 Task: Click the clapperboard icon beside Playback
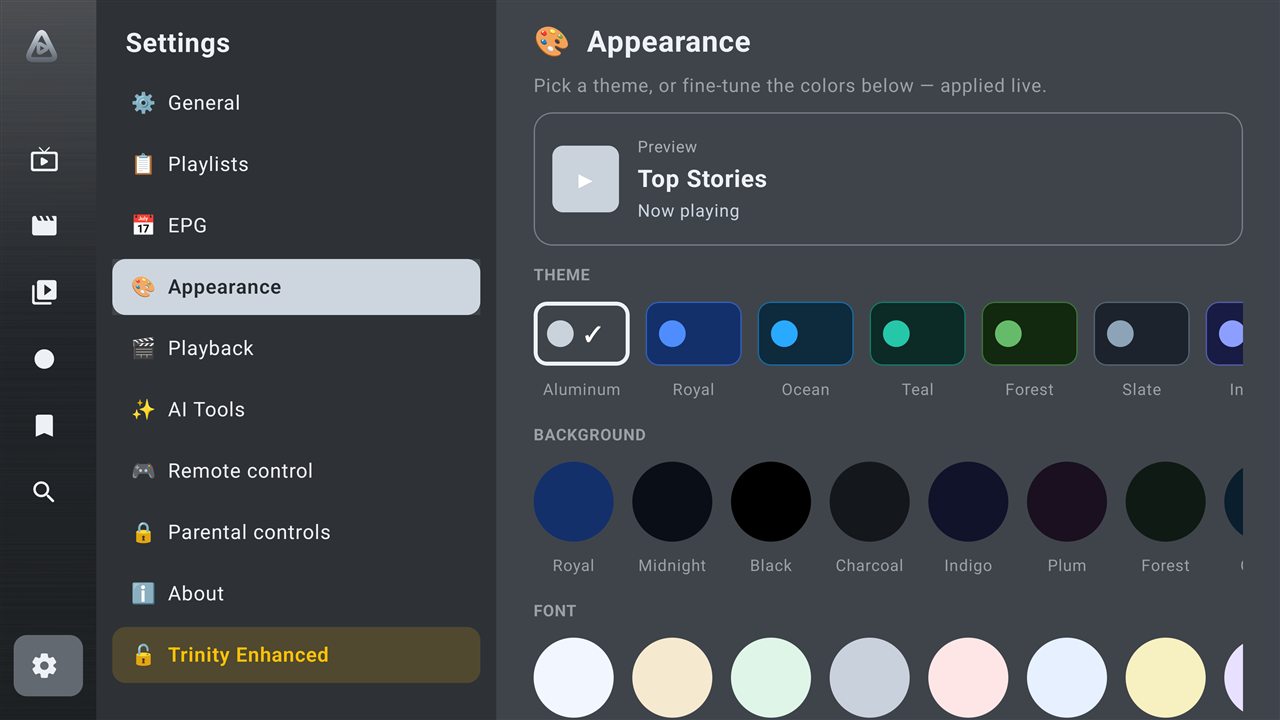point(143,348)
